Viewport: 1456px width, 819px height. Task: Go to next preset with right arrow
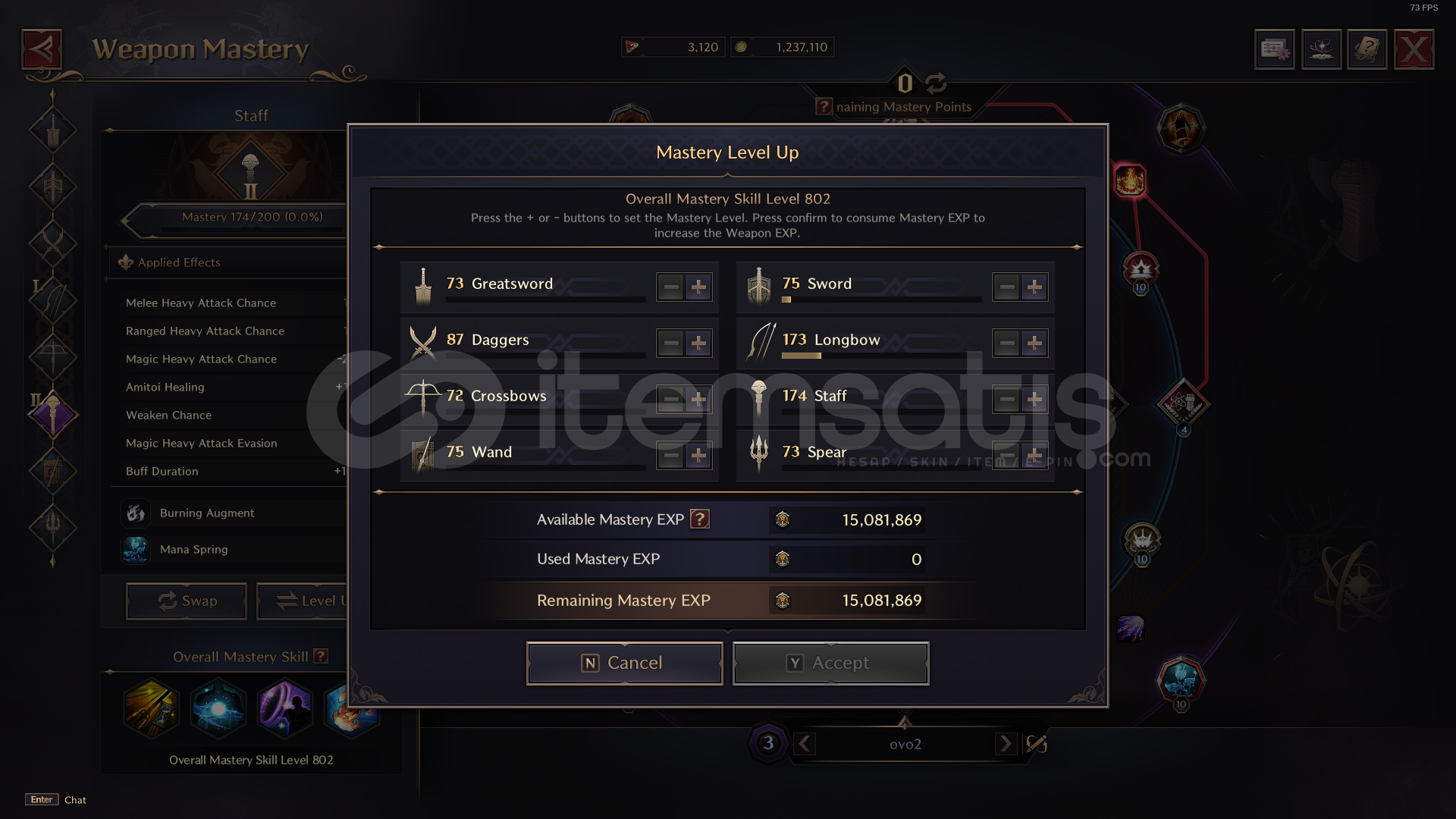coord(1006,744)
